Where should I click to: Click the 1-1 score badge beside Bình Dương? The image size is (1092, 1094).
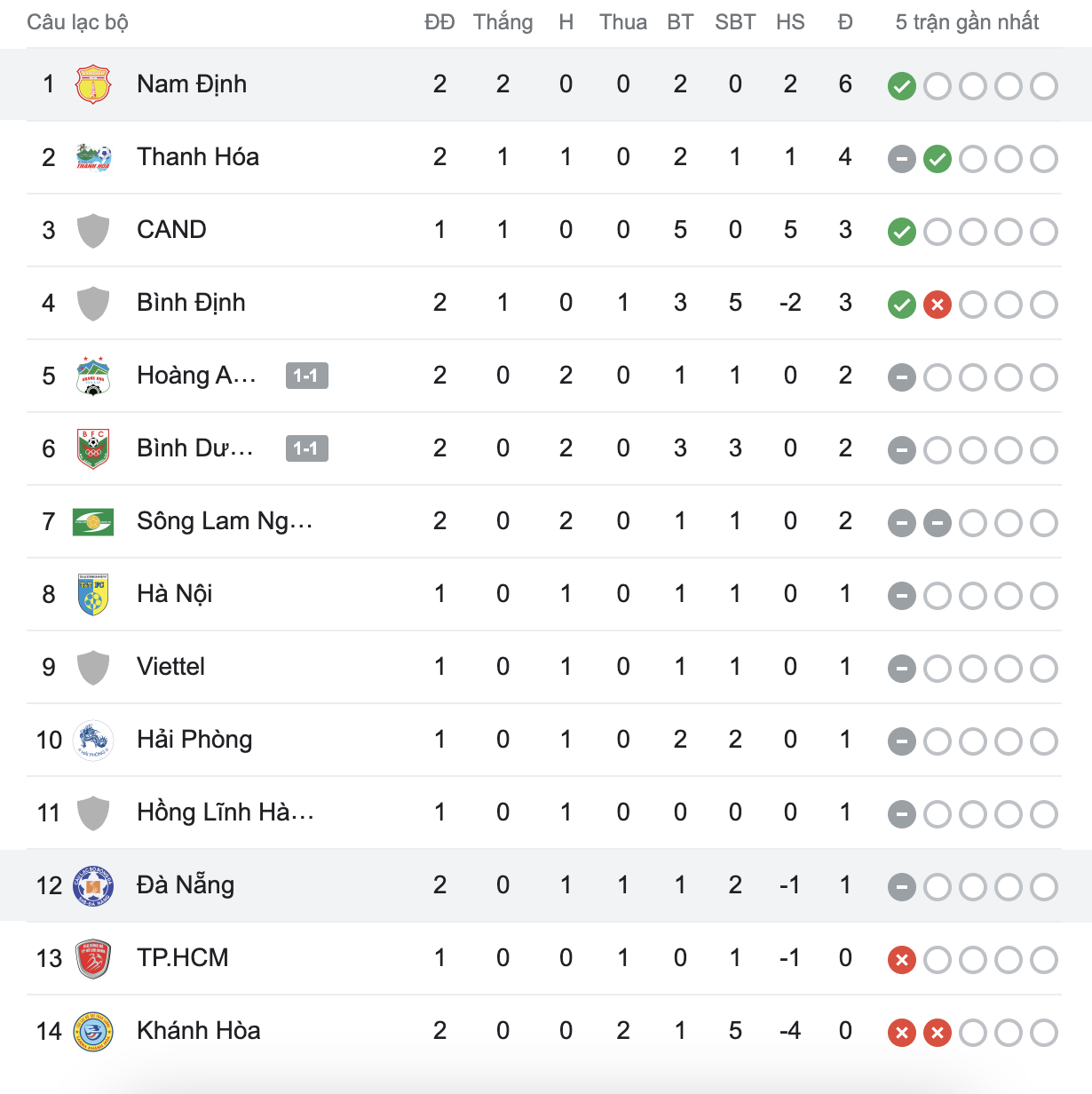pyautogui.click(x=306, y=448)
